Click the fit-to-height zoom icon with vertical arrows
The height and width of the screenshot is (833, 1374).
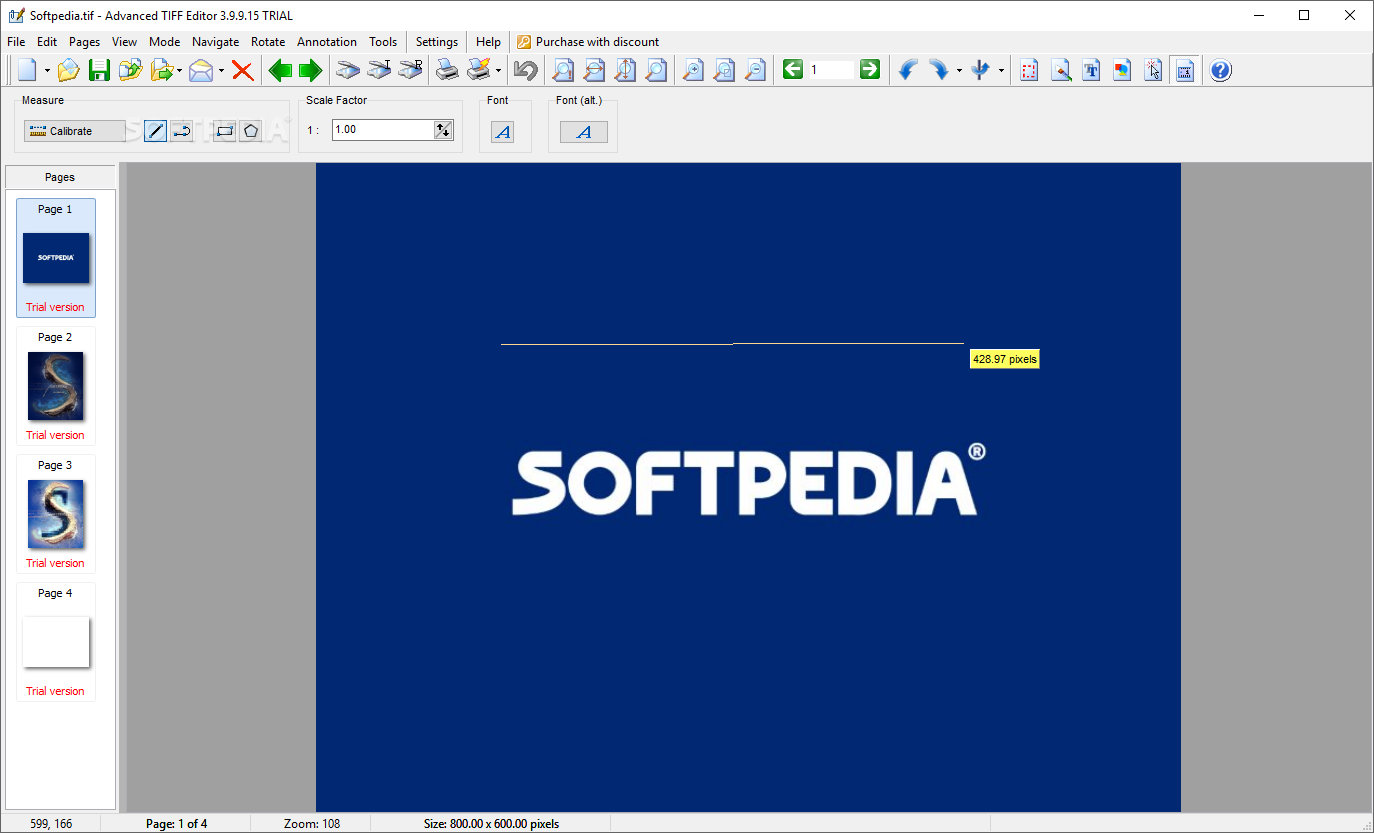tap(625, 70)
